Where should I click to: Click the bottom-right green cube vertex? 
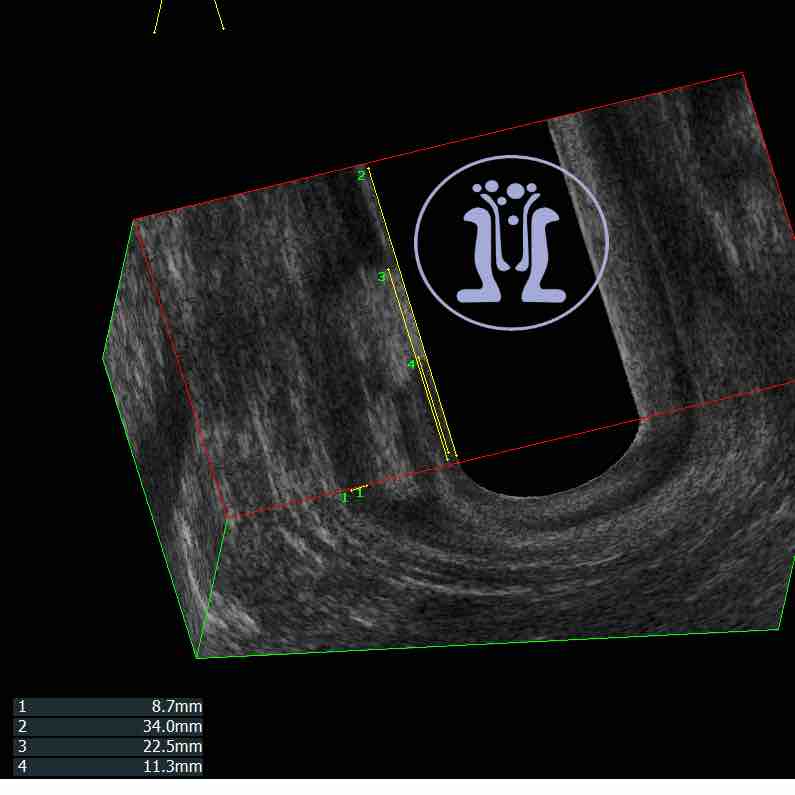coord(779,629)
